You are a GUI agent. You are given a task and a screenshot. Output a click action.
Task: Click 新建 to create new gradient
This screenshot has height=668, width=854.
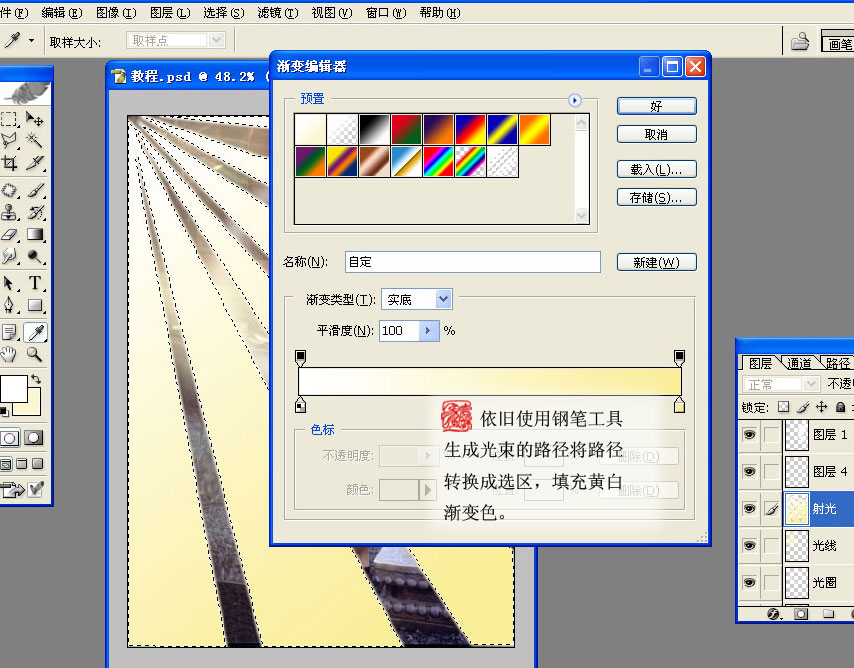656,262
